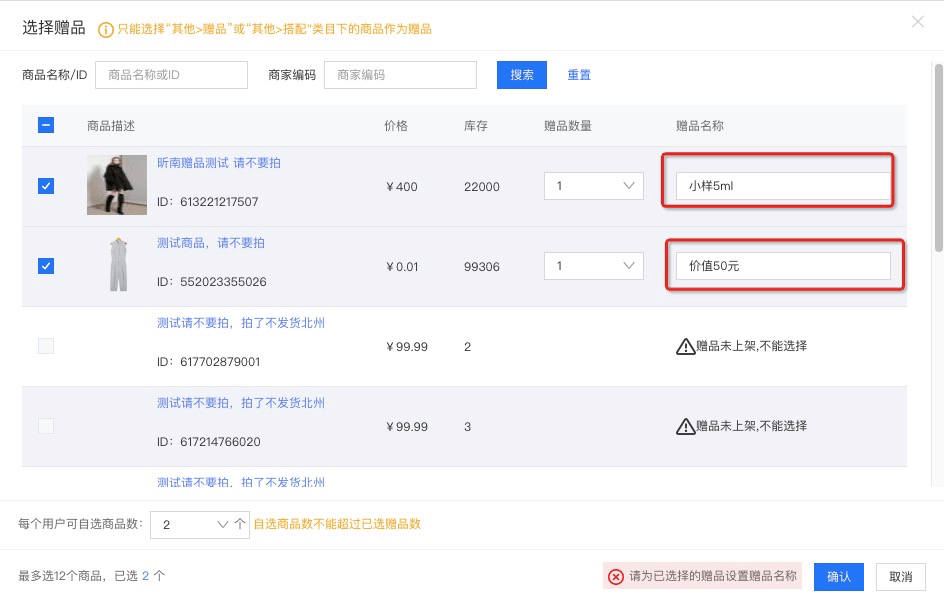Click the orange info icon beside 选择赠品
This screenshot has height=605, width=944.
pos(105,29)
